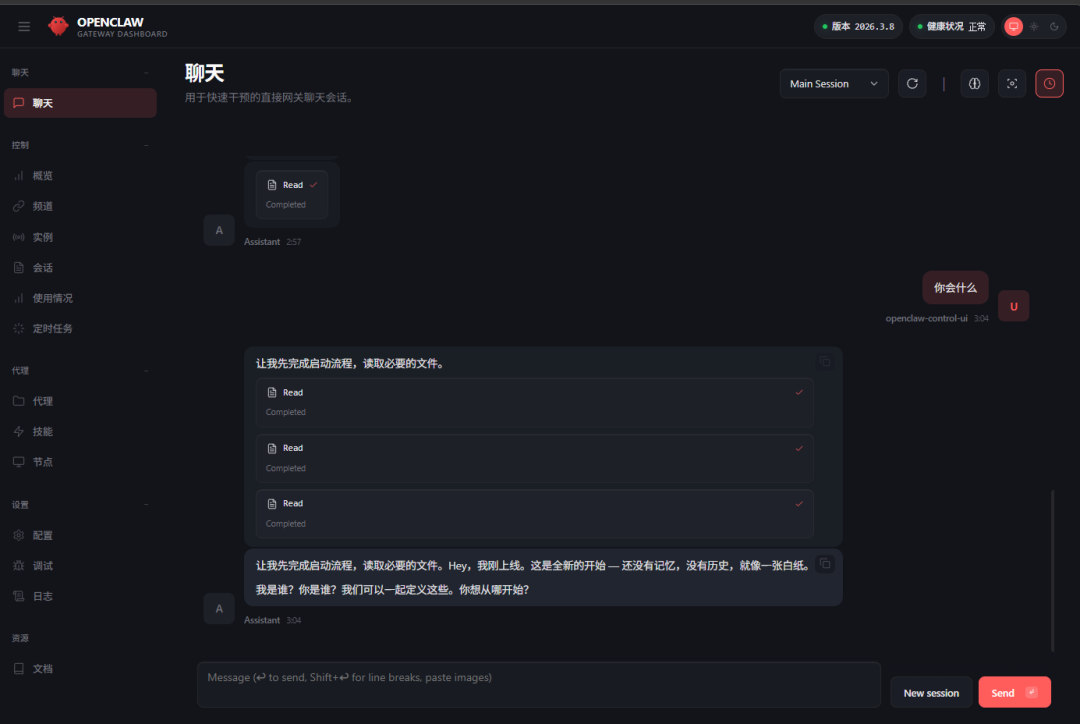Open the 日志 logs page
Viewport: 1080px width, 724px height.
(x=80, y=596)
